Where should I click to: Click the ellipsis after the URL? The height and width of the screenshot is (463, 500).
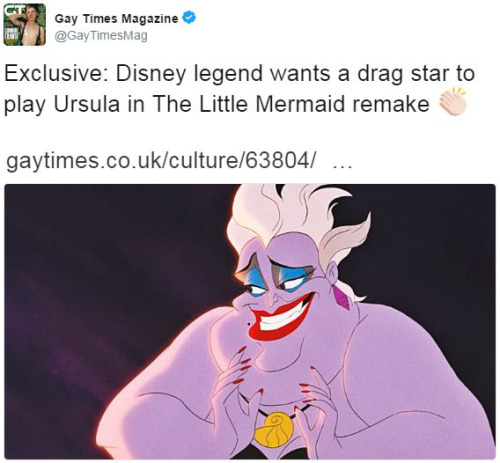point(343,167)
